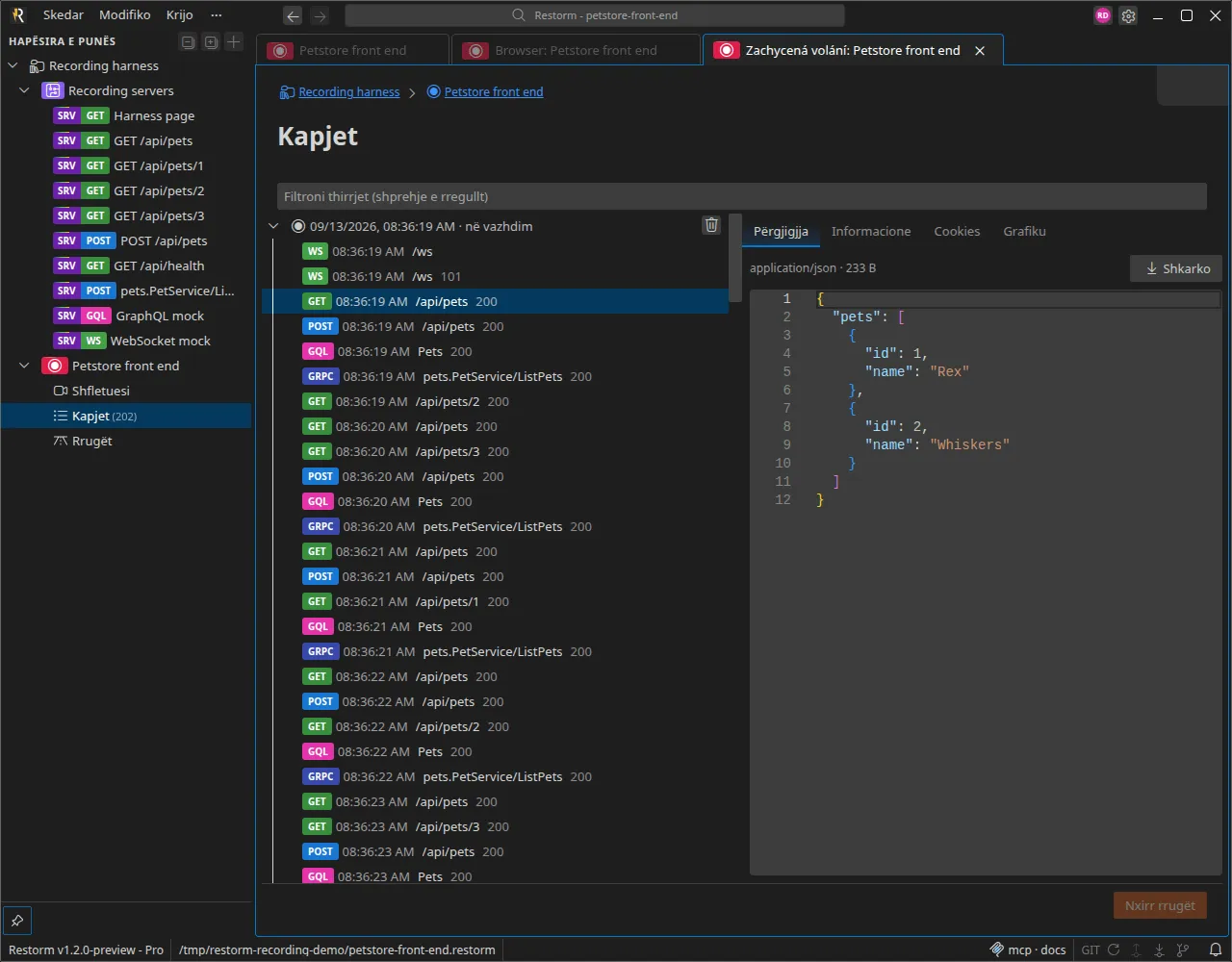Open the Modifiko menu
Image resolution: width=1232 pixels, height=962 pixels.
tap(125, 15)
